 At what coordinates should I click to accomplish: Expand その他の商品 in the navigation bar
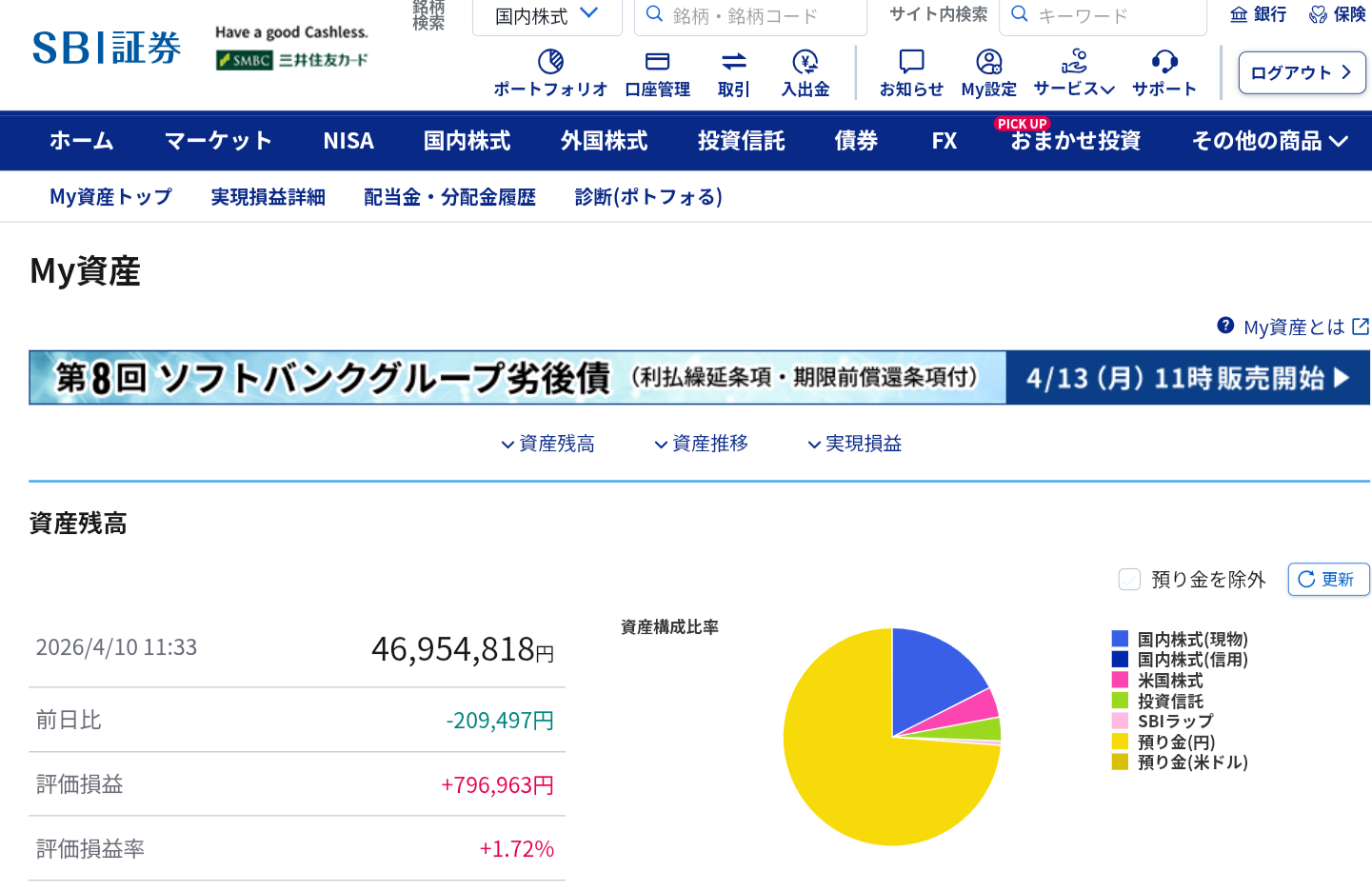(x=1269, y=141)
